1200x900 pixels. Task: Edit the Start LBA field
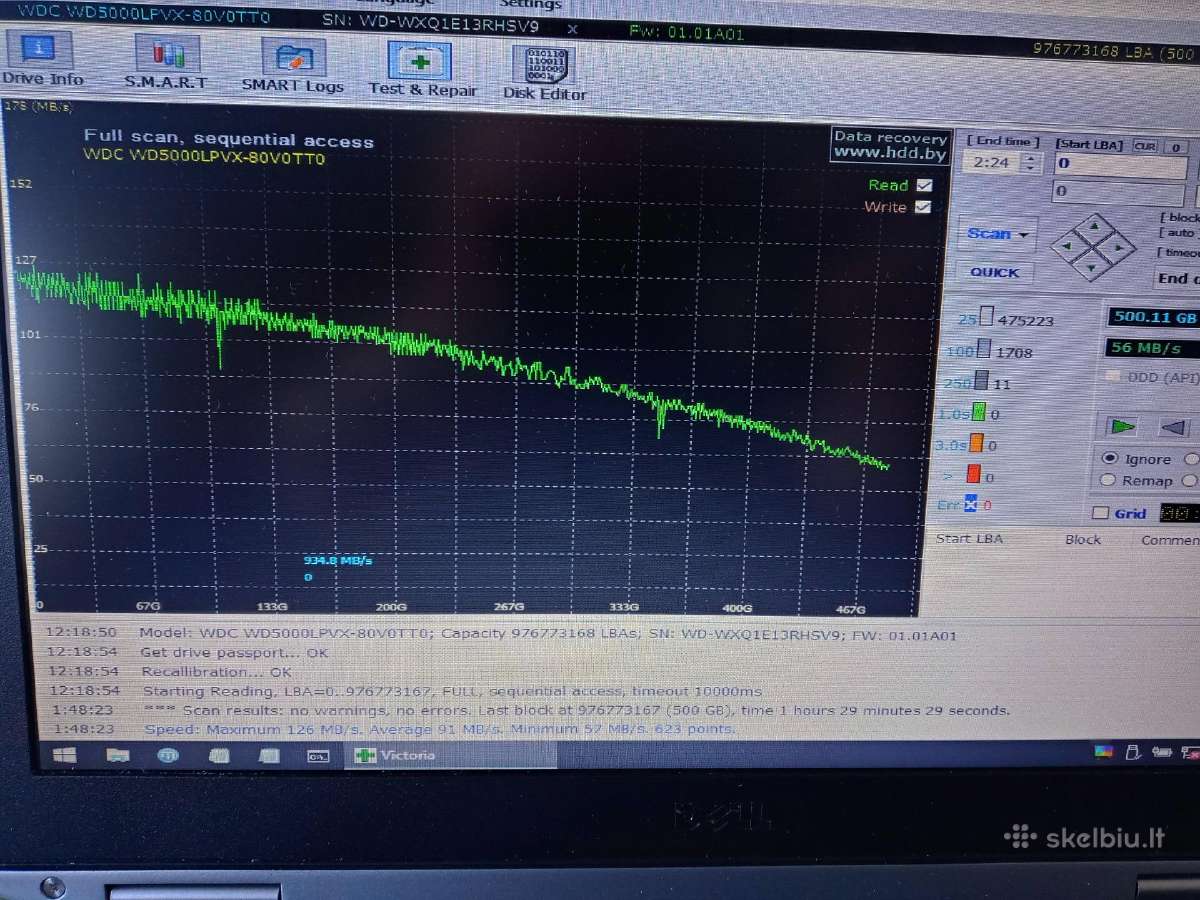pos(1121,164)
